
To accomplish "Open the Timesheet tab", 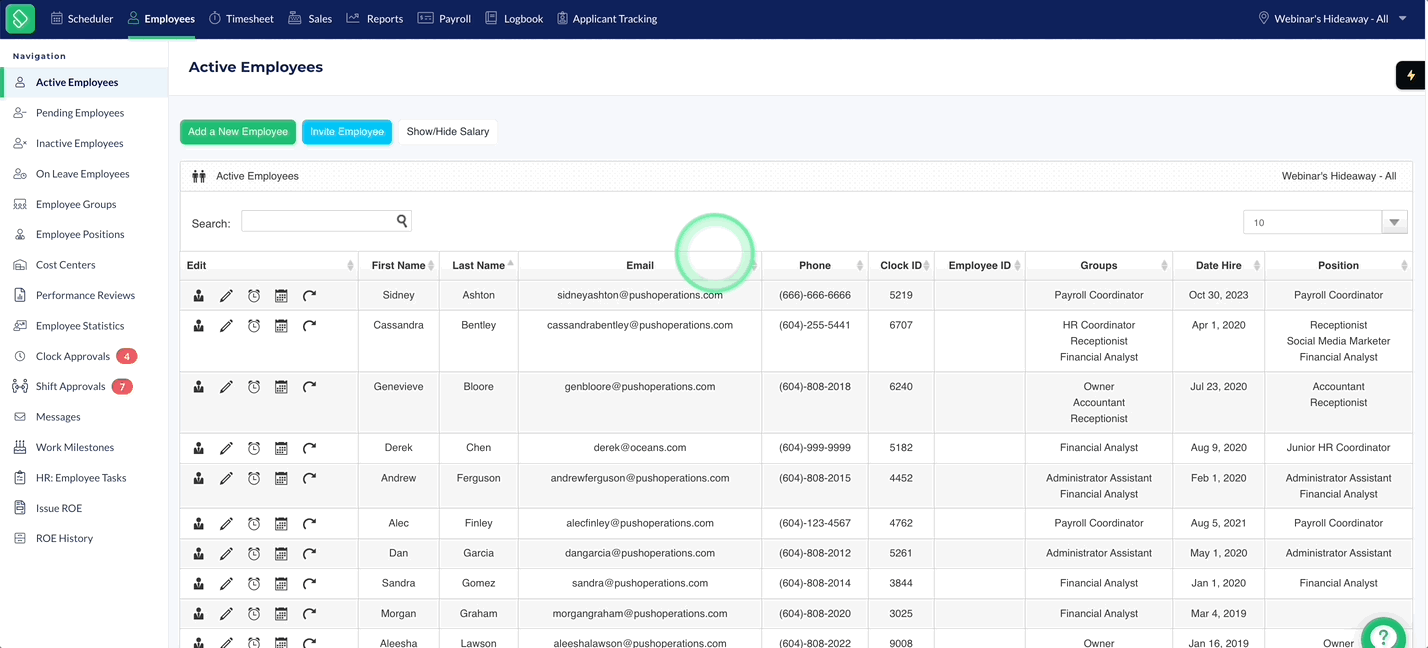I will point(240,18).
